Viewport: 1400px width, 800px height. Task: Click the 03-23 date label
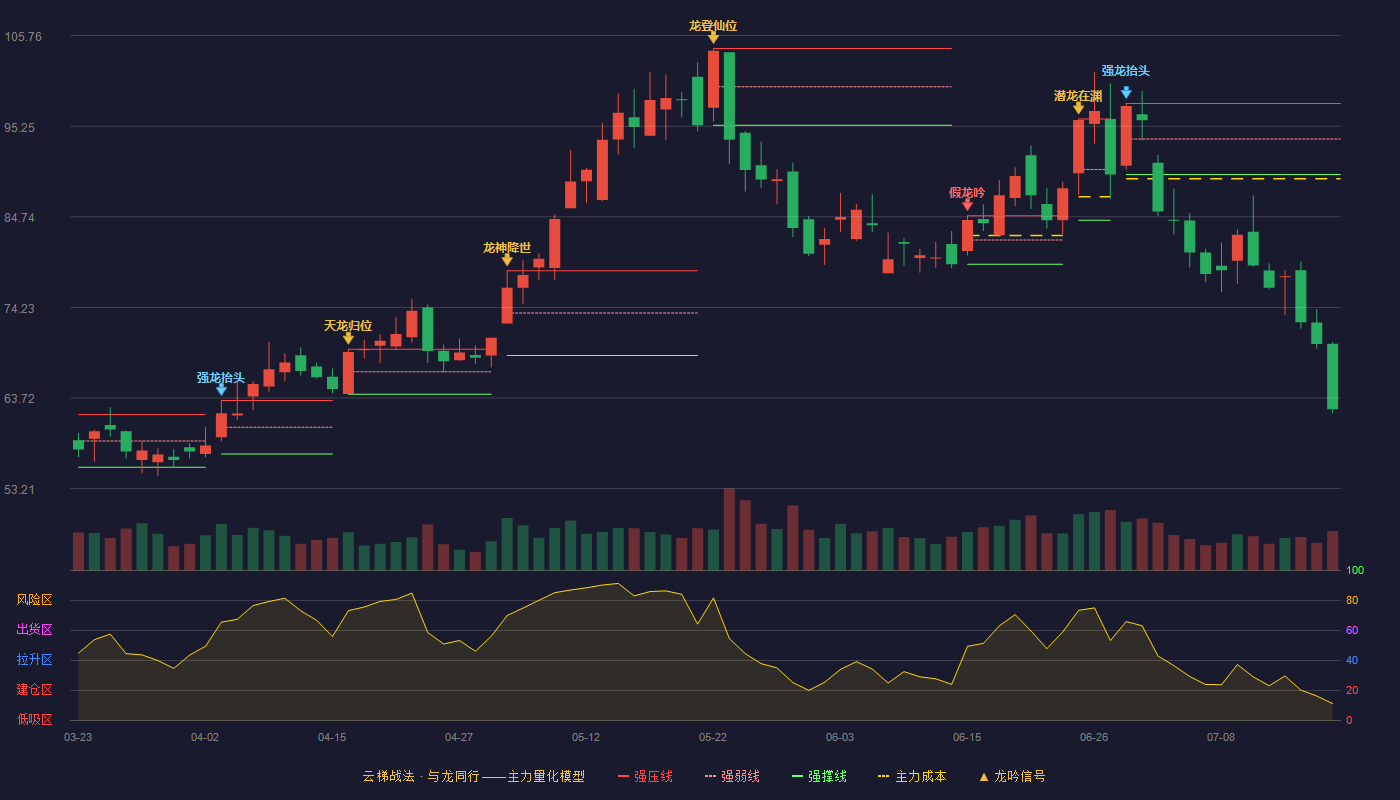(78, 737)
